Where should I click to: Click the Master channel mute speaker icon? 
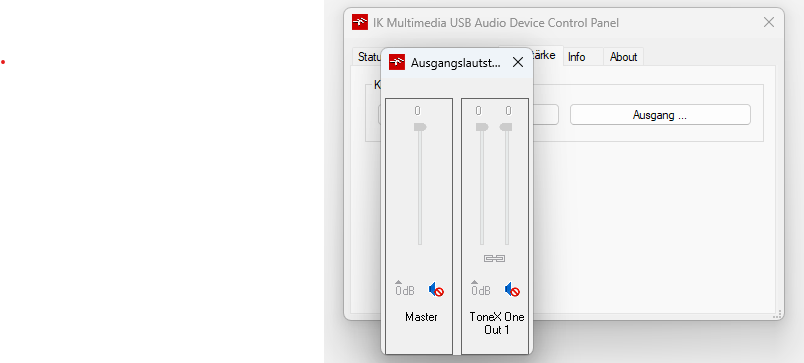(436, 290)
